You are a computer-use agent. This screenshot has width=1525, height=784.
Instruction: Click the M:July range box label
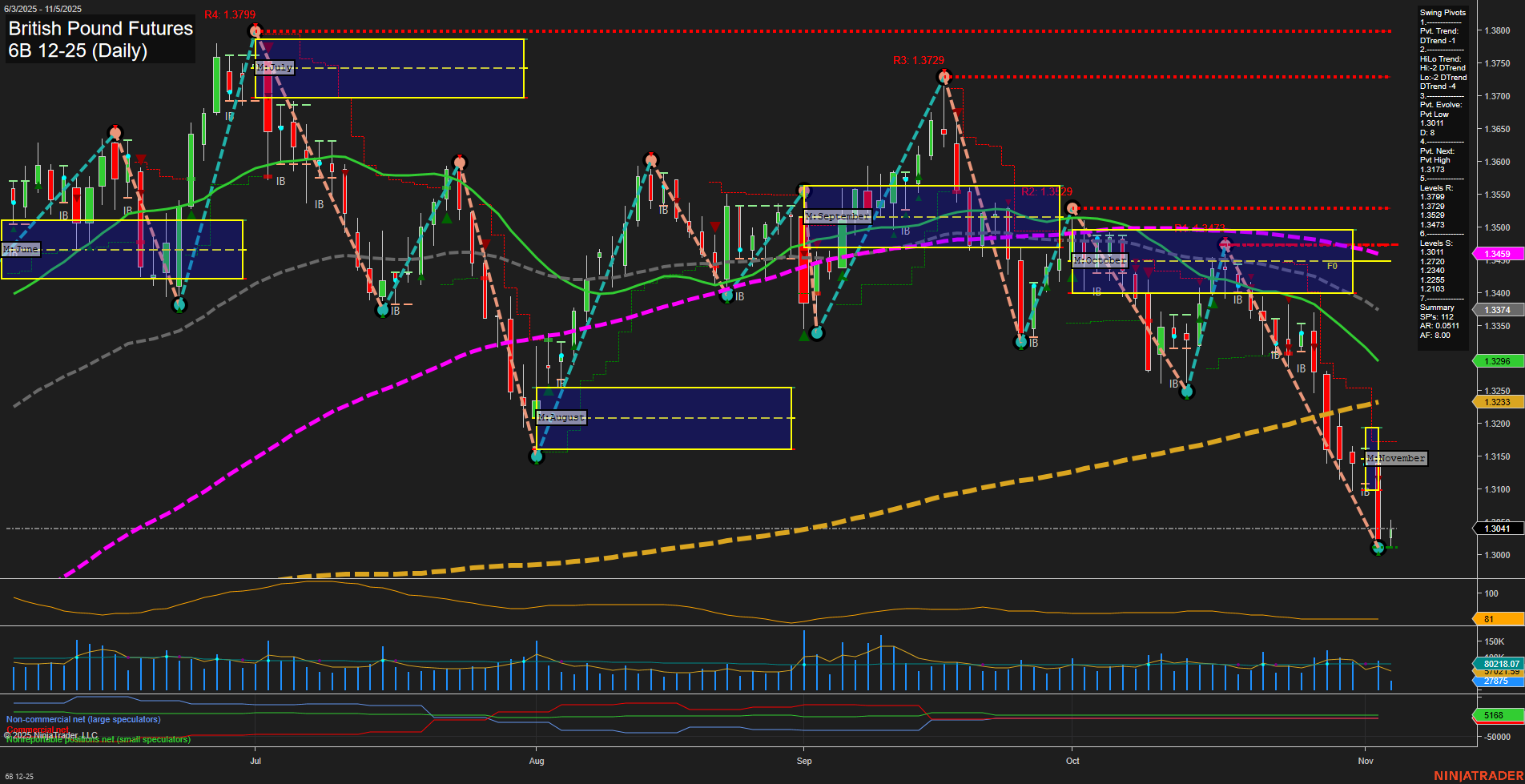(x=273, y=67)
